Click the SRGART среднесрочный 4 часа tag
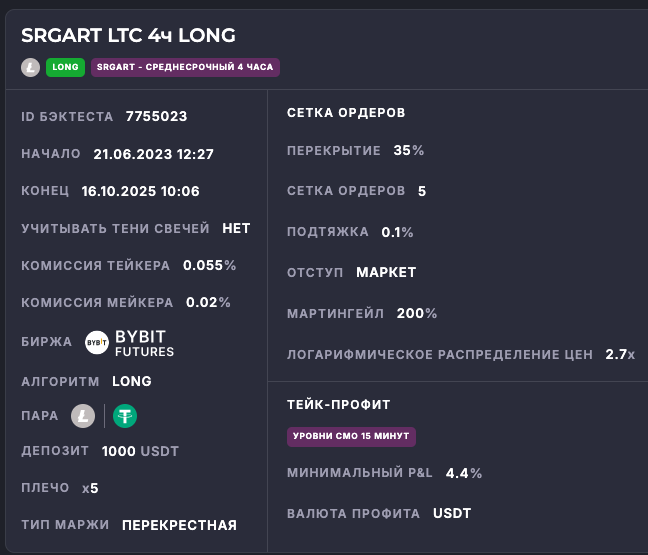648x555 pixels. pos(185,67)
